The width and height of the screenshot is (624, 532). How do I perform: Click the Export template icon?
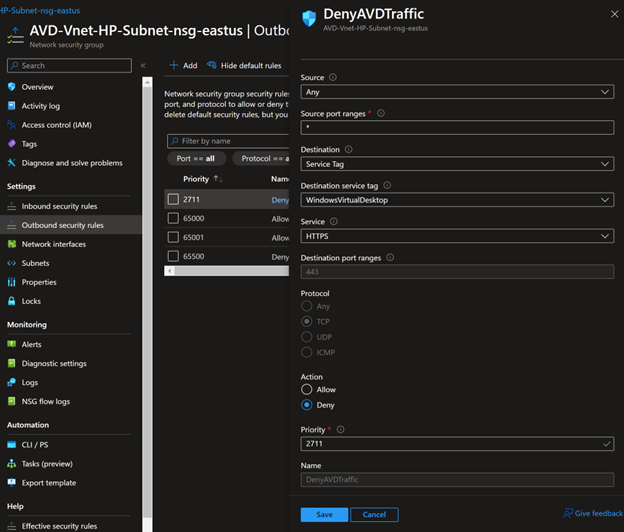tap(12, 483)
